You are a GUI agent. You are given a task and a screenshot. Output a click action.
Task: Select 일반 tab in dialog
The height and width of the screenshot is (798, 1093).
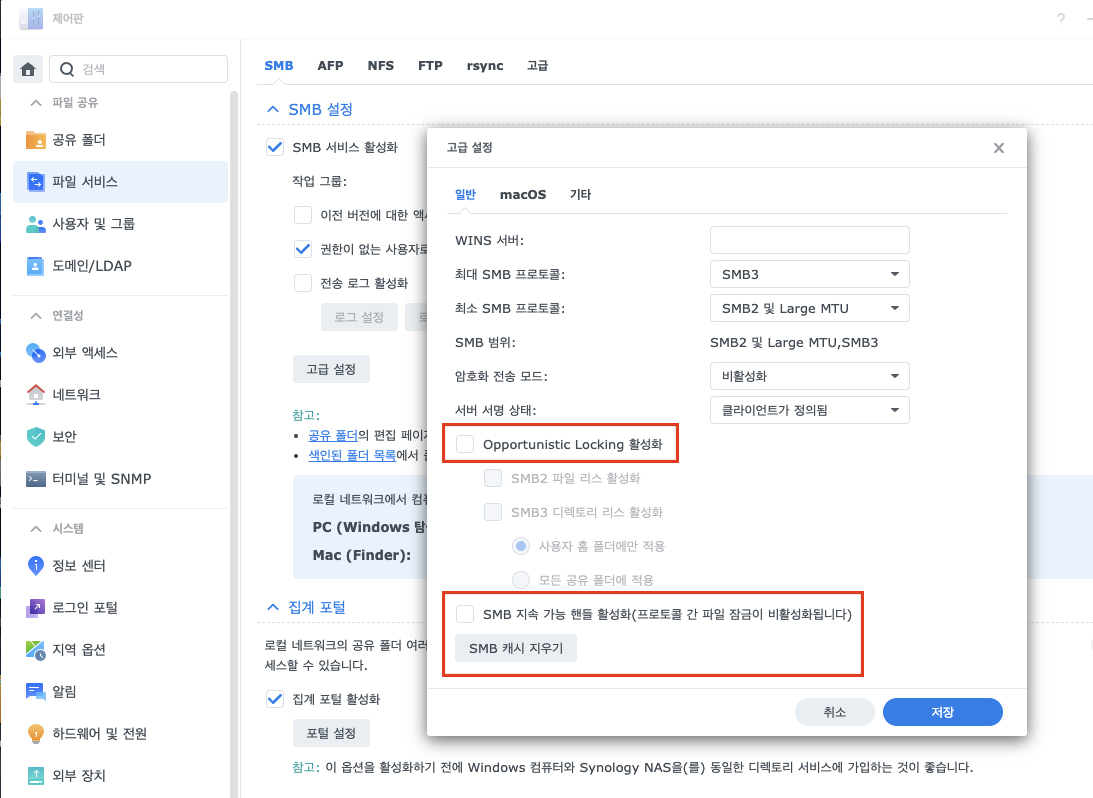[x=466, y=194]
